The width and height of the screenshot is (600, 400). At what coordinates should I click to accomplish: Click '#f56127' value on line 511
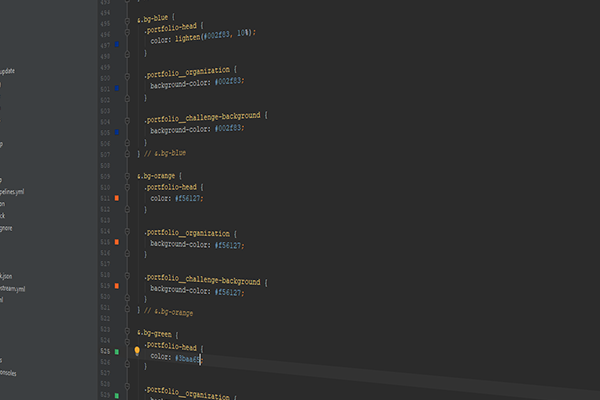[188, 198]
